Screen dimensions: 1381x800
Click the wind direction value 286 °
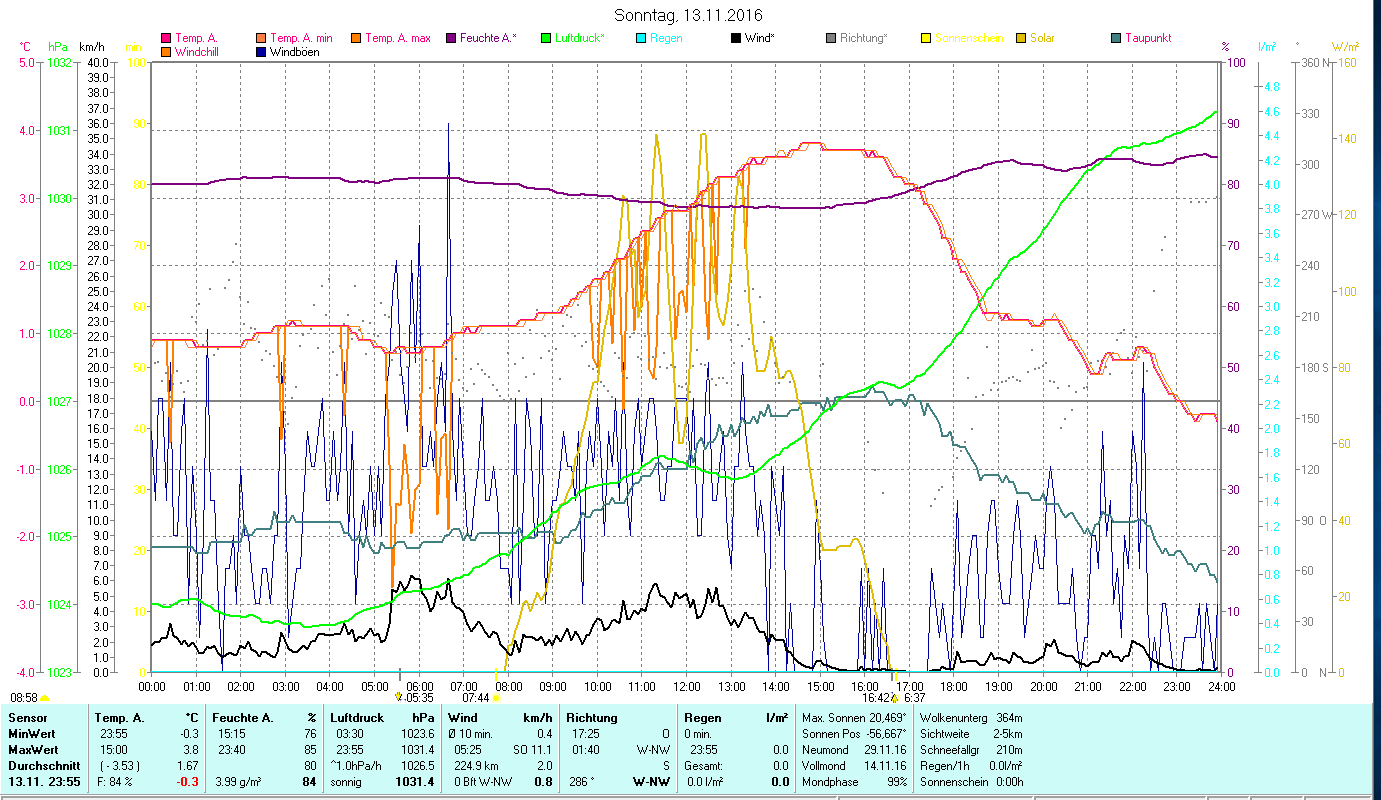point(582,782)
